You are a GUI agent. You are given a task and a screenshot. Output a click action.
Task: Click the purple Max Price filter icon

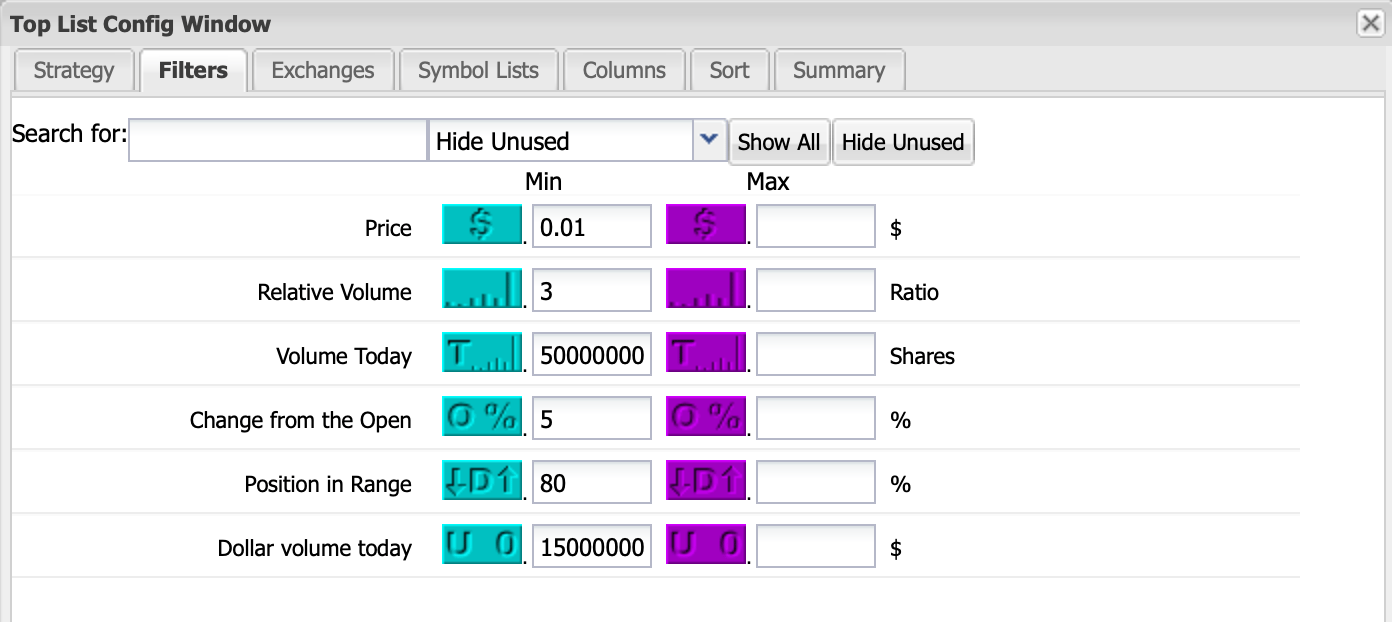(x=705, y=225)
